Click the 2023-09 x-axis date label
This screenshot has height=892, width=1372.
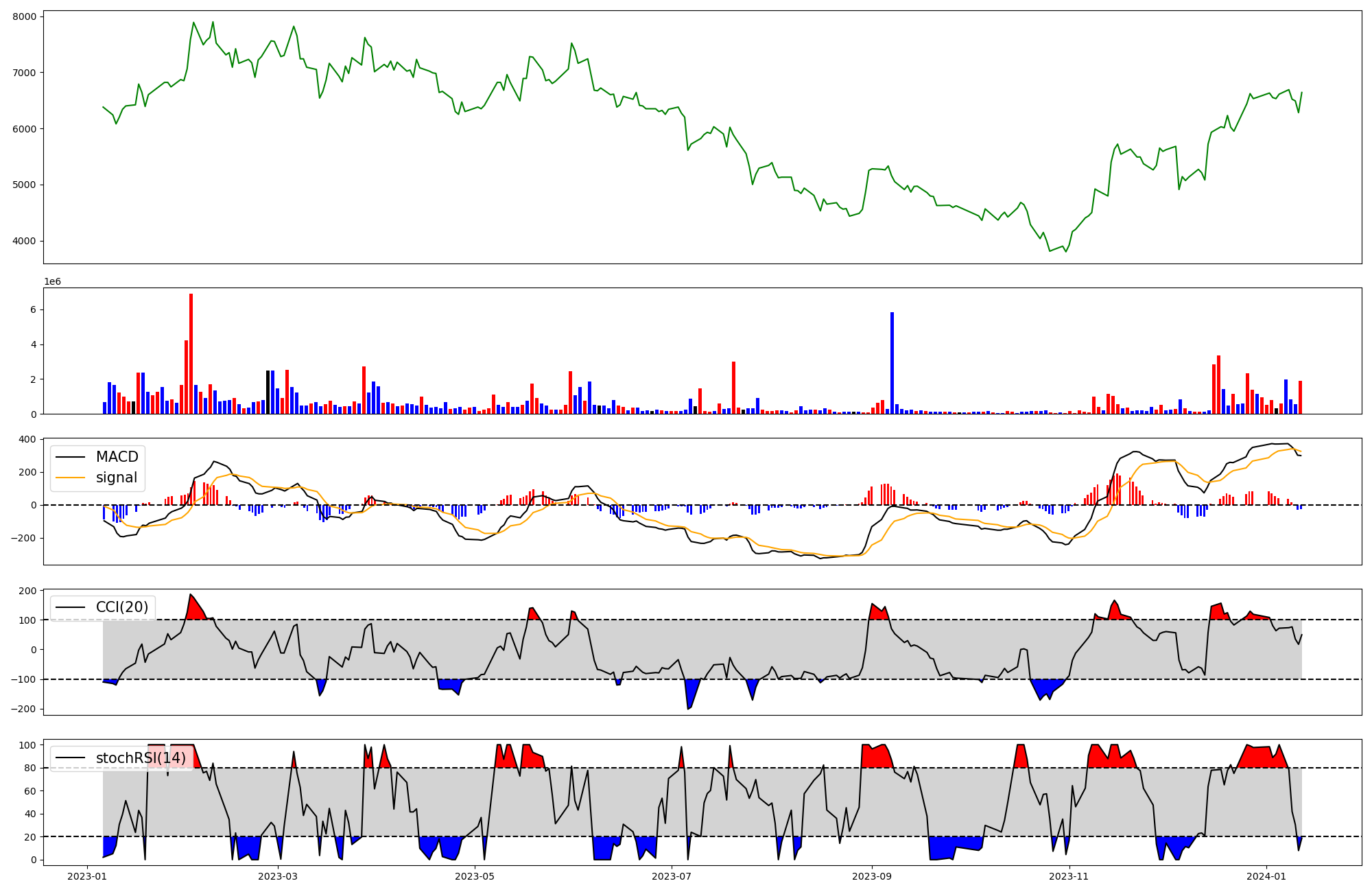(872, 876)
